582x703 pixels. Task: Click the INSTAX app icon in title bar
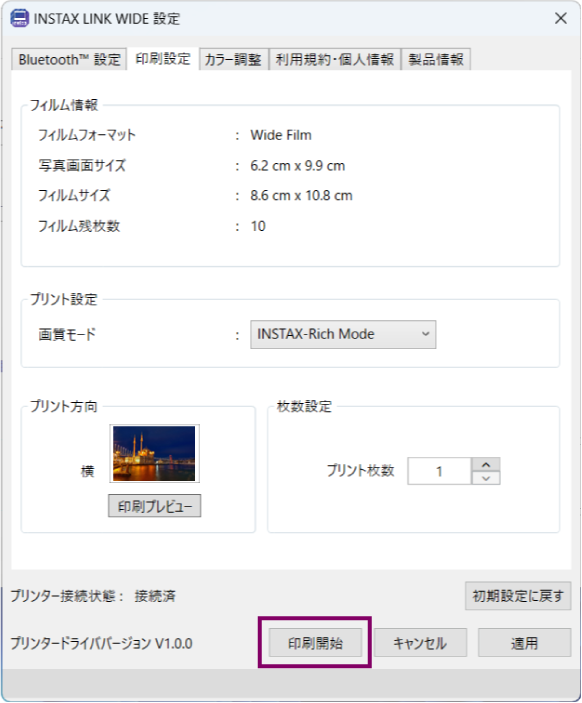point(19,19)
